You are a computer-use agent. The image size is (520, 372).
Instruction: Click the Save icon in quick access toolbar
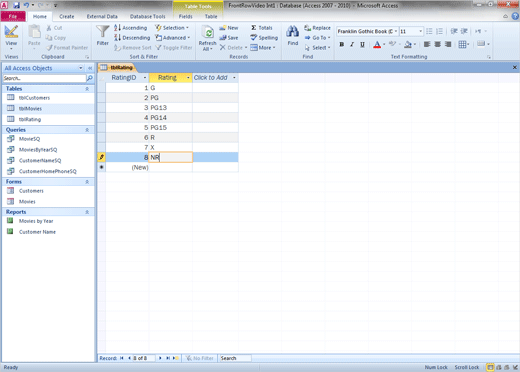pyautogui.click(x=16, y=5)
